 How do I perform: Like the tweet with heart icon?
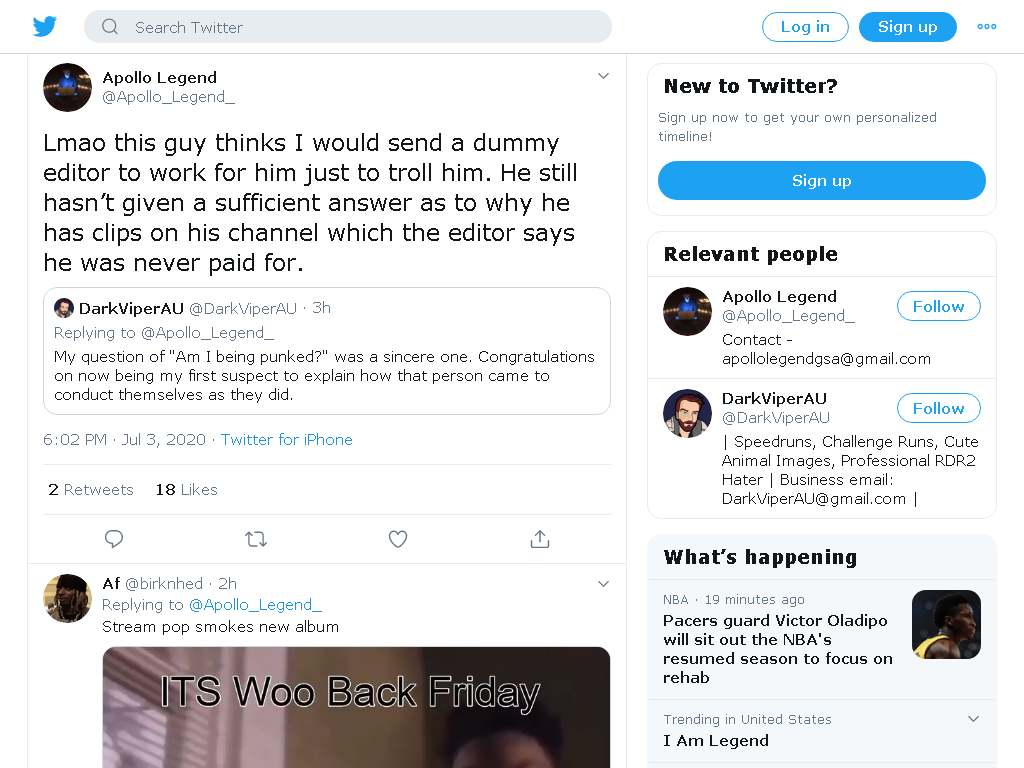tap(398, 539)
